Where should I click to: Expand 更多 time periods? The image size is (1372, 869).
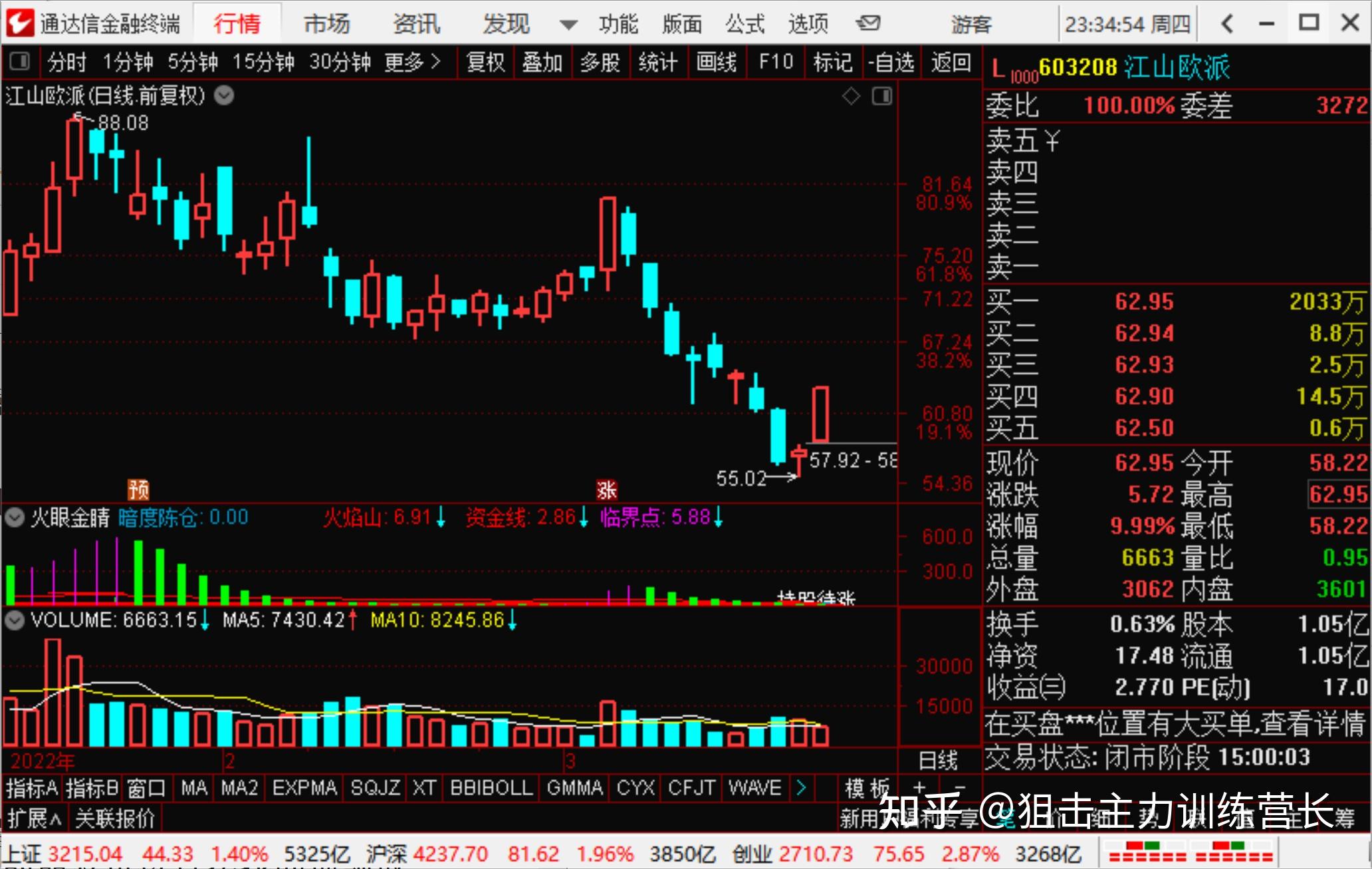412,62
